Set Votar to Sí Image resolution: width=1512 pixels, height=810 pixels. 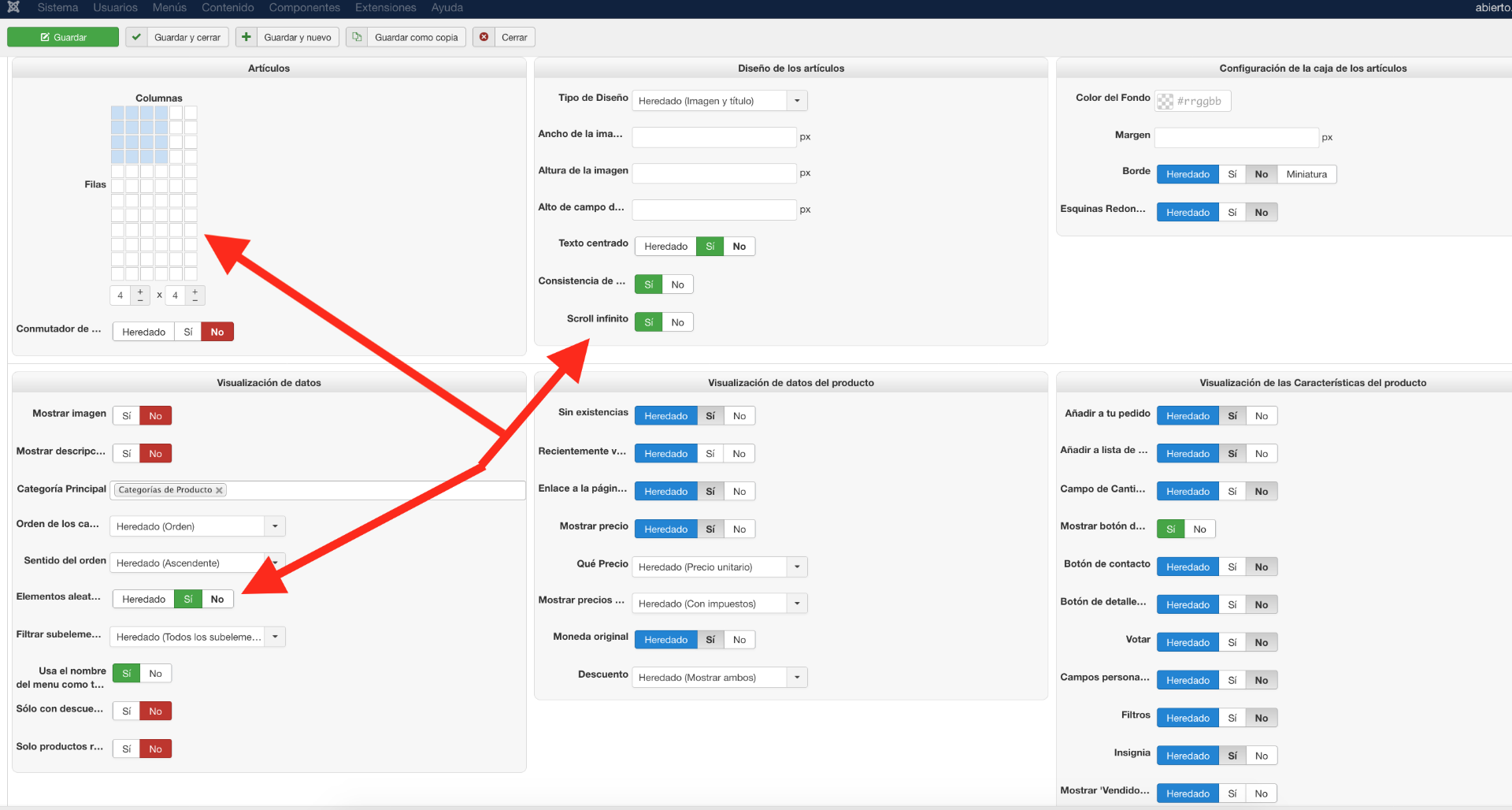(1232, 643)
